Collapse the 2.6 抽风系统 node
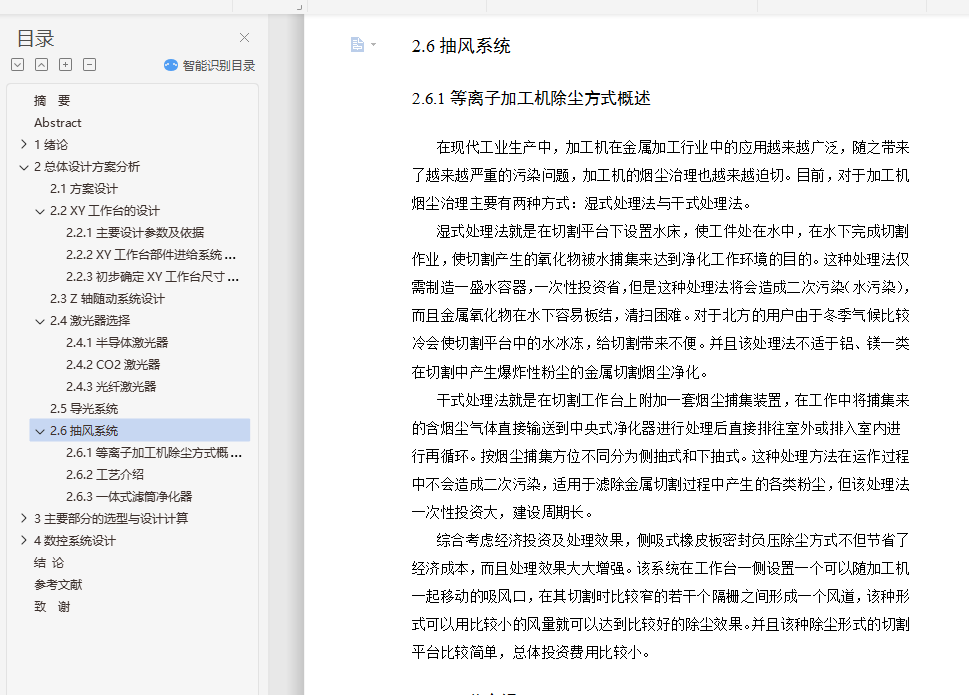Viewport: 969px width, 695px height. [x=40, y=431]
